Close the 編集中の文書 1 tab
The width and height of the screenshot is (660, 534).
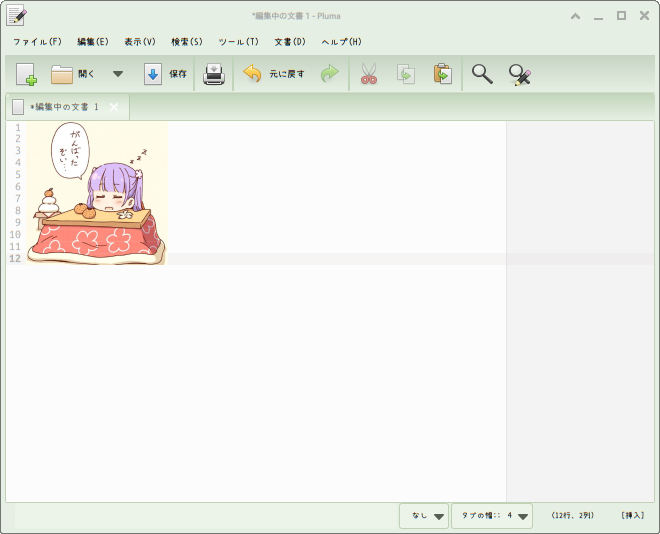pos(114,107)
